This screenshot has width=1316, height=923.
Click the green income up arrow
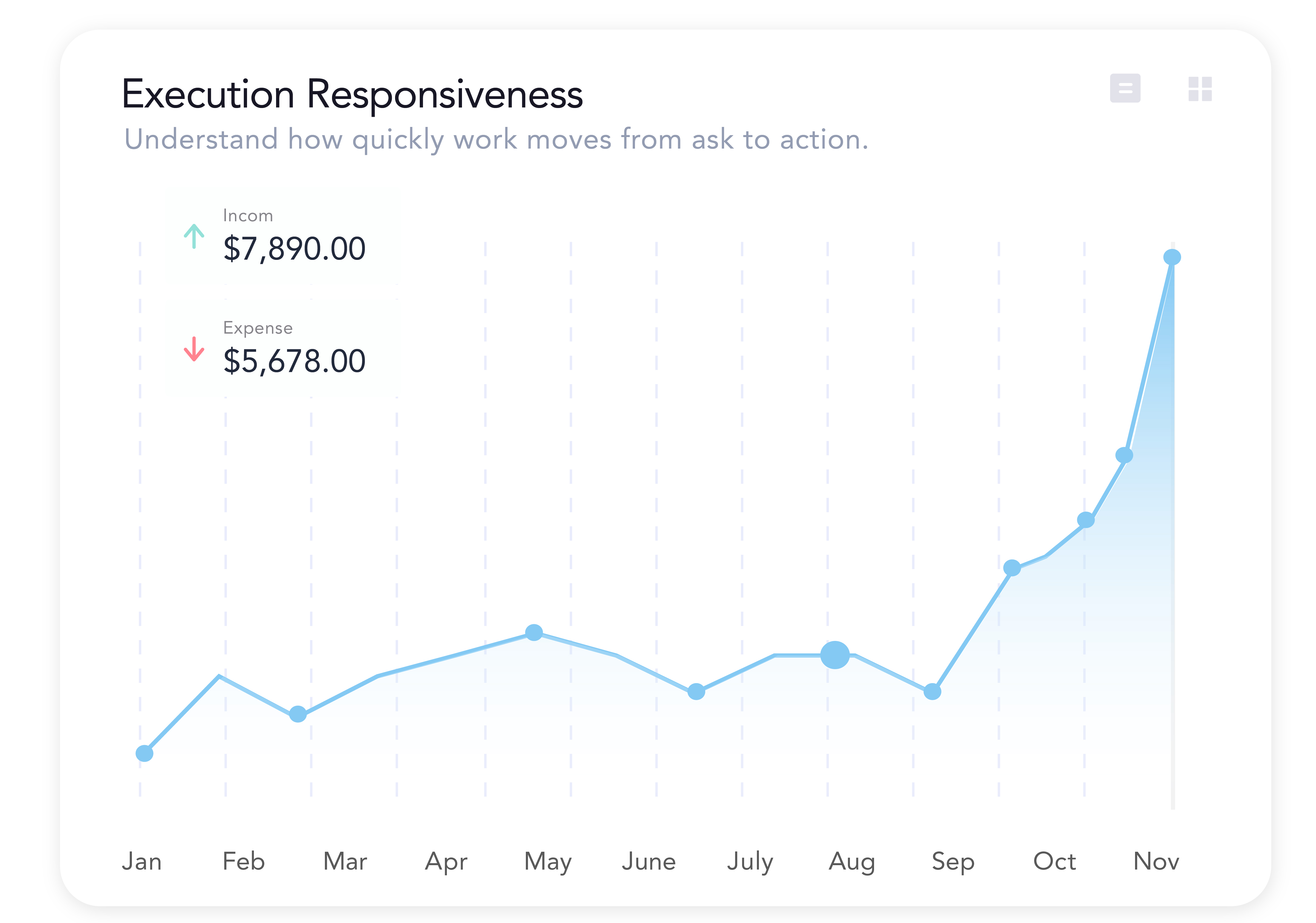194,236
